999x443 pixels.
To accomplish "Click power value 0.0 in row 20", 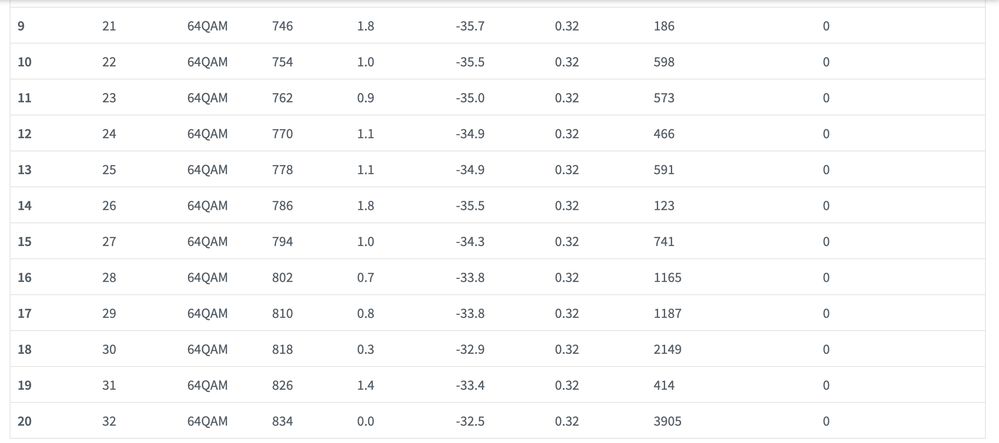I will pos(366,421).
